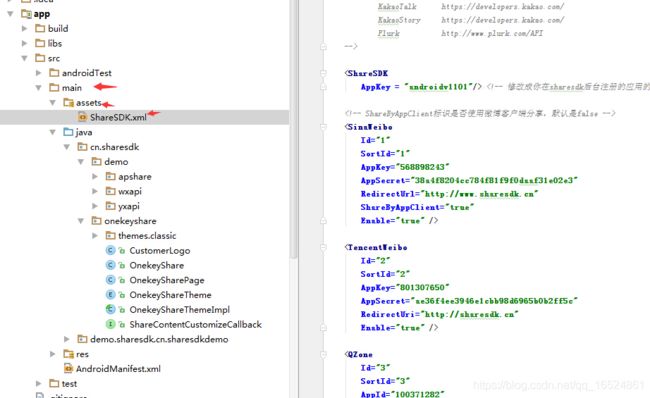Expand the androidTest folder arrow

(x=39, y=73)
